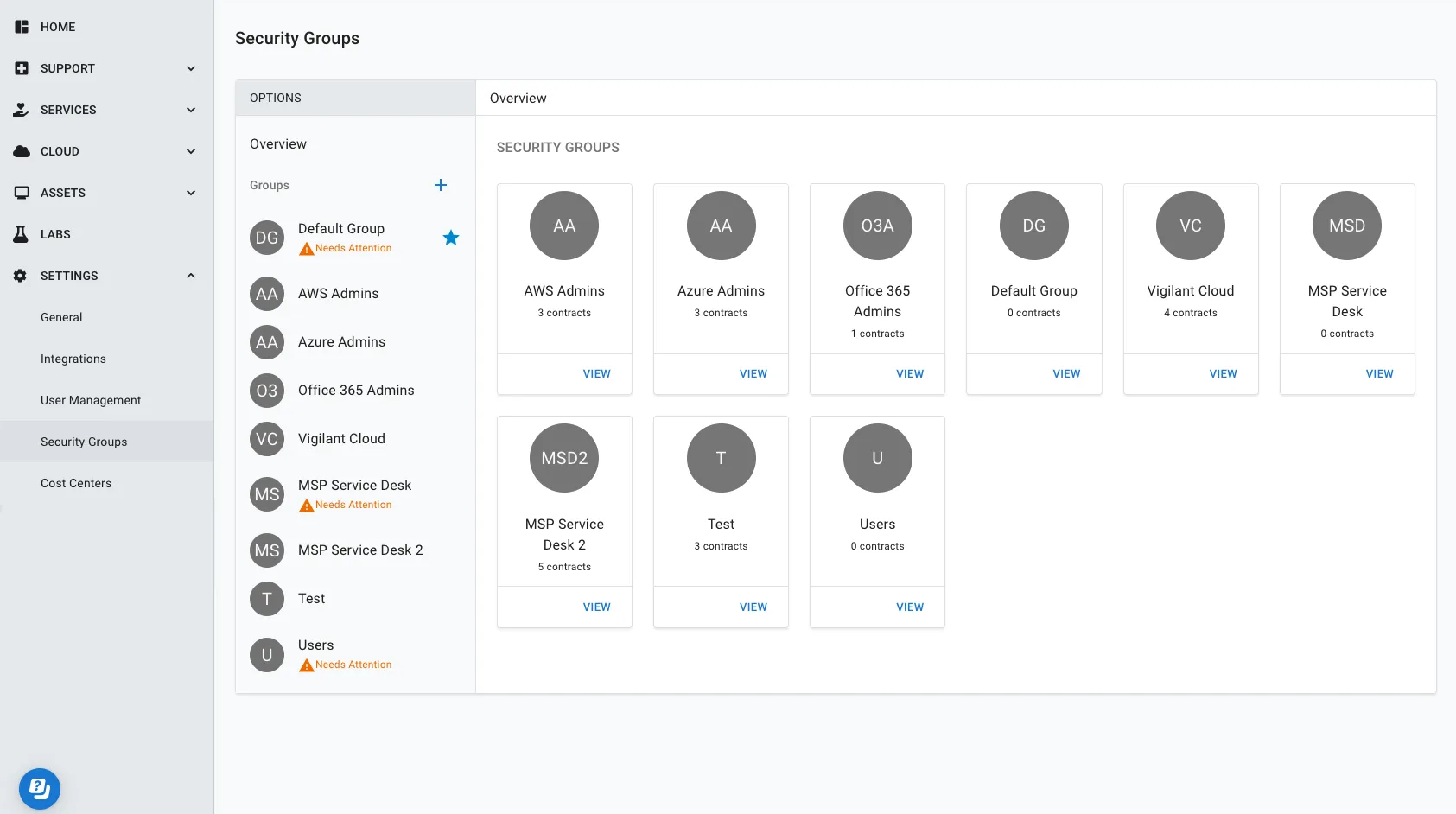Click the Settings gear icon
Screen dimensions: 1456x814
[x=21, y=276]
